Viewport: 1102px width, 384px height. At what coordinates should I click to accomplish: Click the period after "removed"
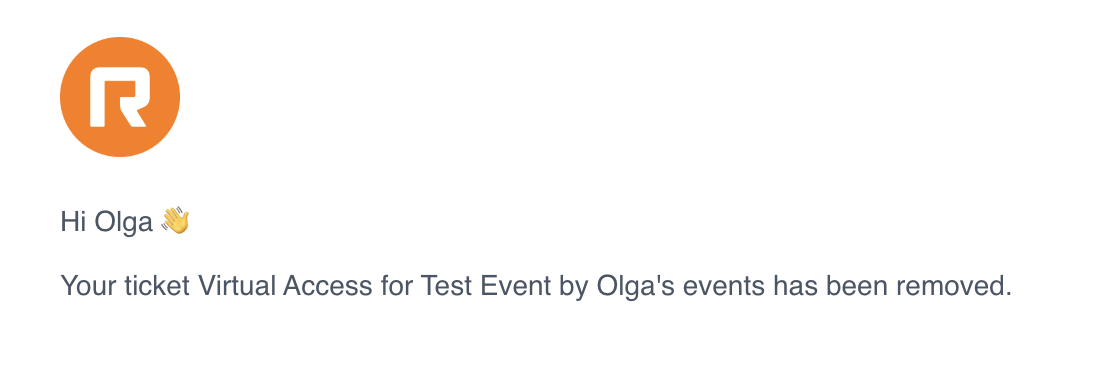(1008, 294)
